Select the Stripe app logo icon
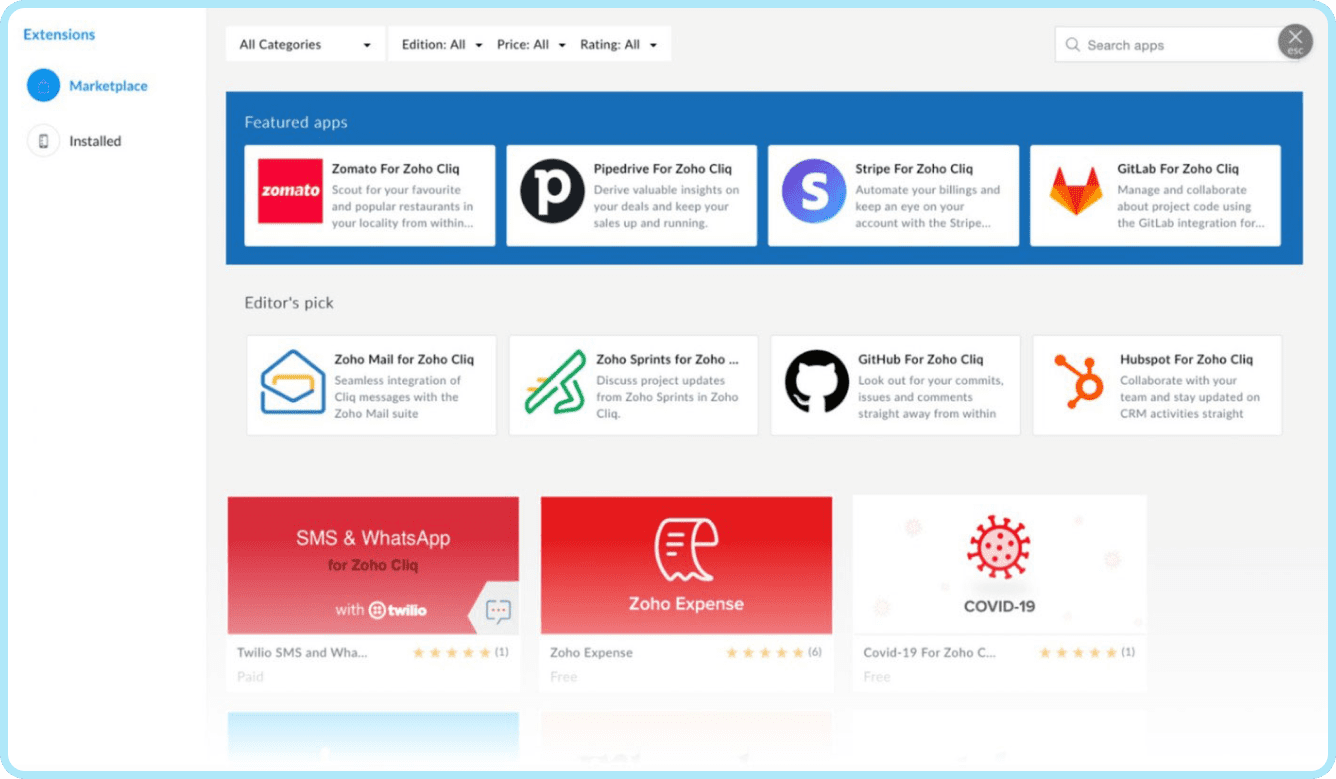 (813, 191)
